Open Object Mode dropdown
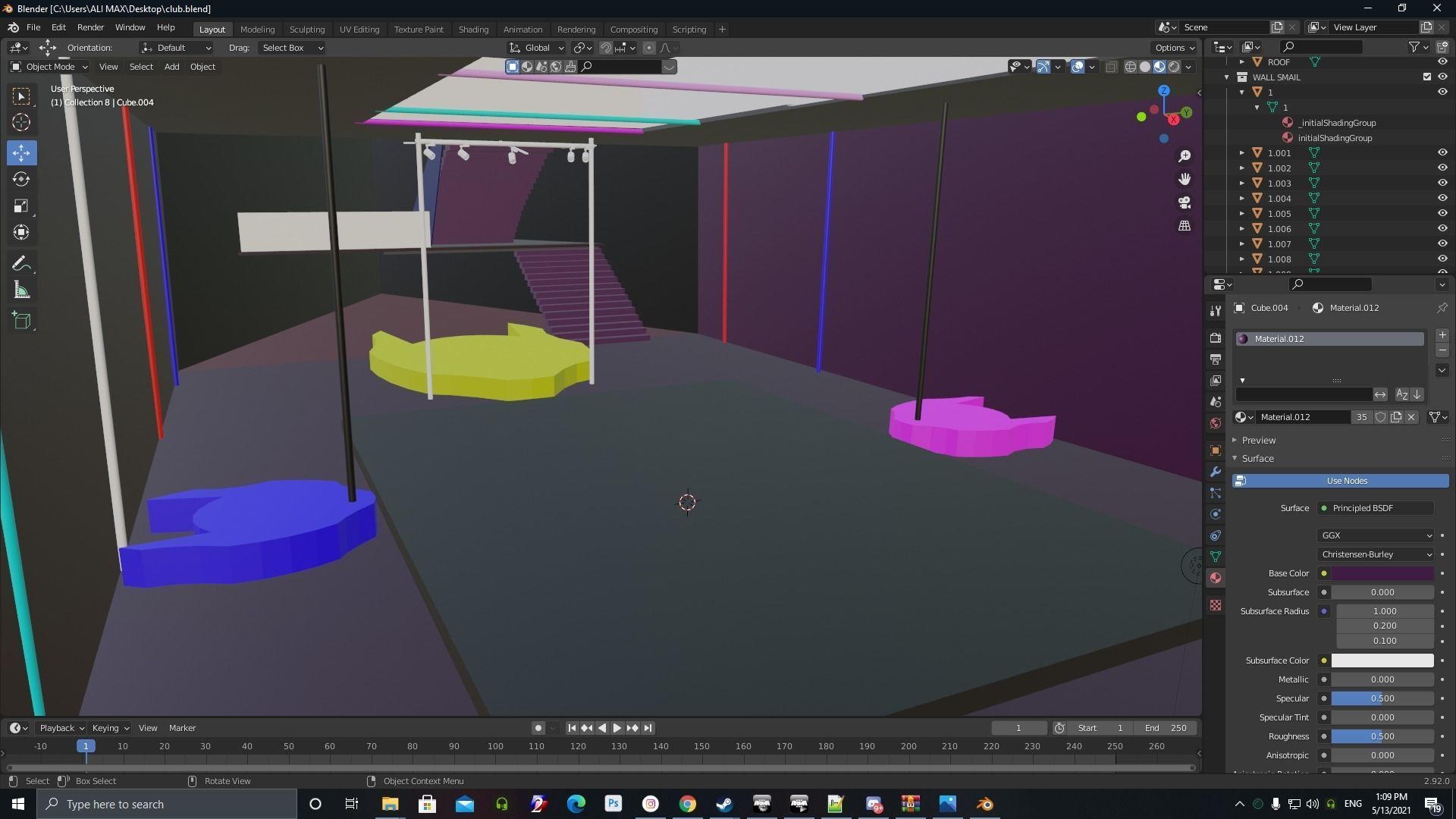 [x=49, y=67]
